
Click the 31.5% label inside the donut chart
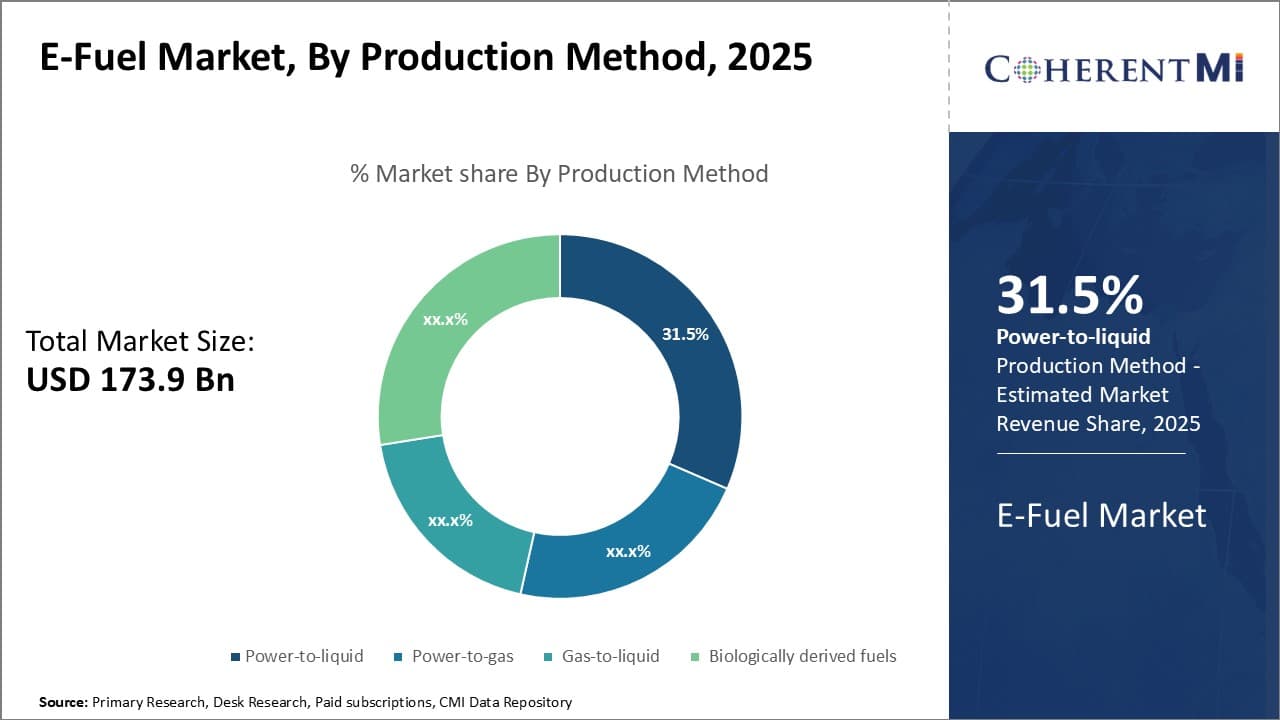(685, 335)
